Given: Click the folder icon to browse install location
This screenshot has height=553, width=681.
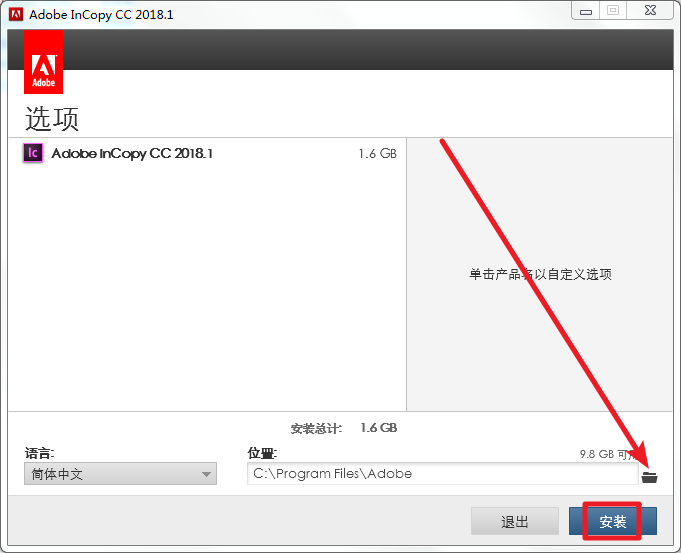Looking at the screenshot, I should tap(649, 477).
